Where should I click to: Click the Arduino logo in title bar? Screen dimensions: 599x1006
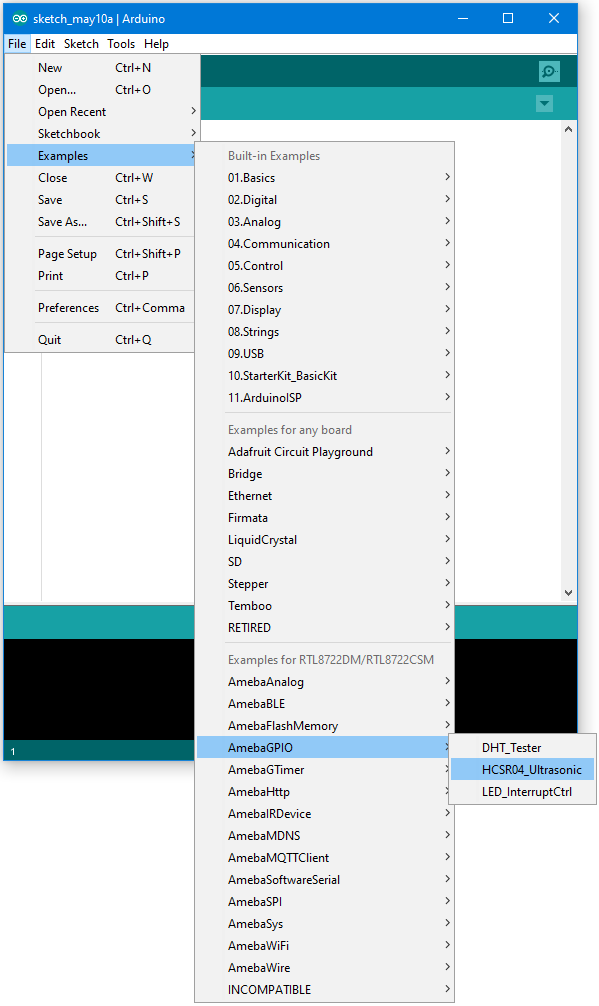point(20,19)
